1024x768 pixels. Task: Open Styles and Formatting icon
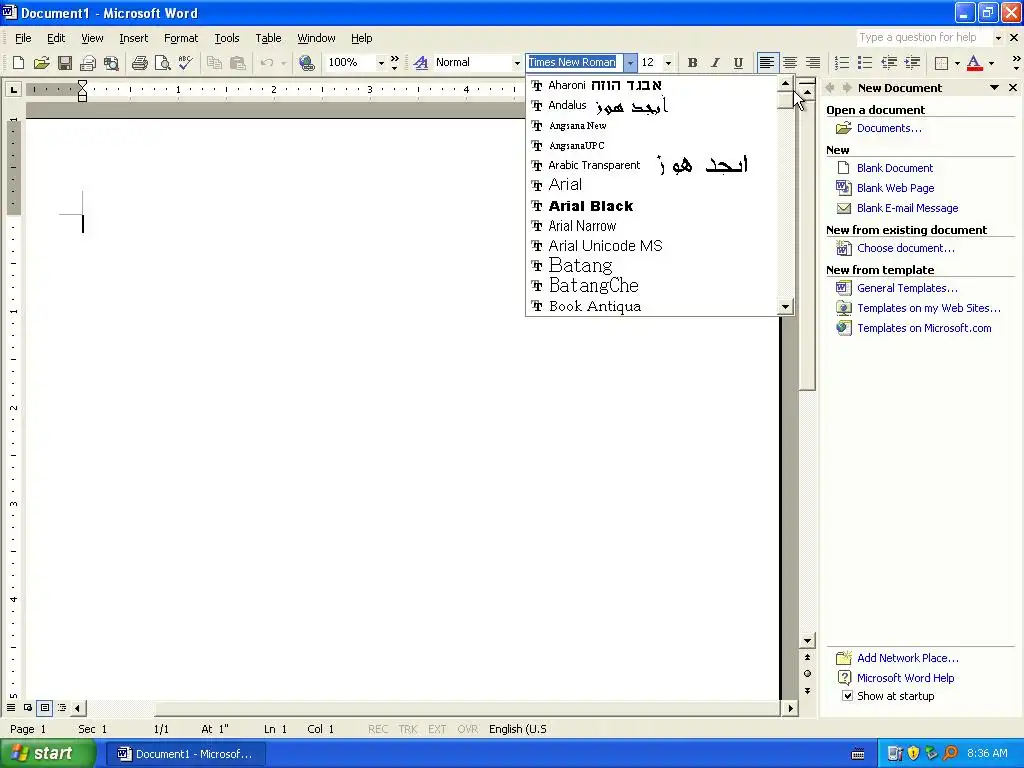pyautogui.click(x=421, y=63)
